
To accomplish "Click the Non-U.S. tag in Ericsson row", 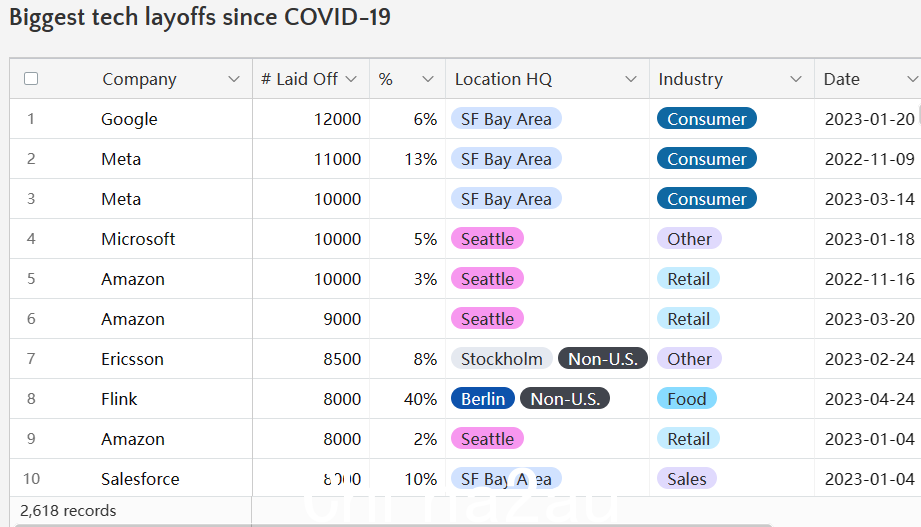I will click(603, 358).
